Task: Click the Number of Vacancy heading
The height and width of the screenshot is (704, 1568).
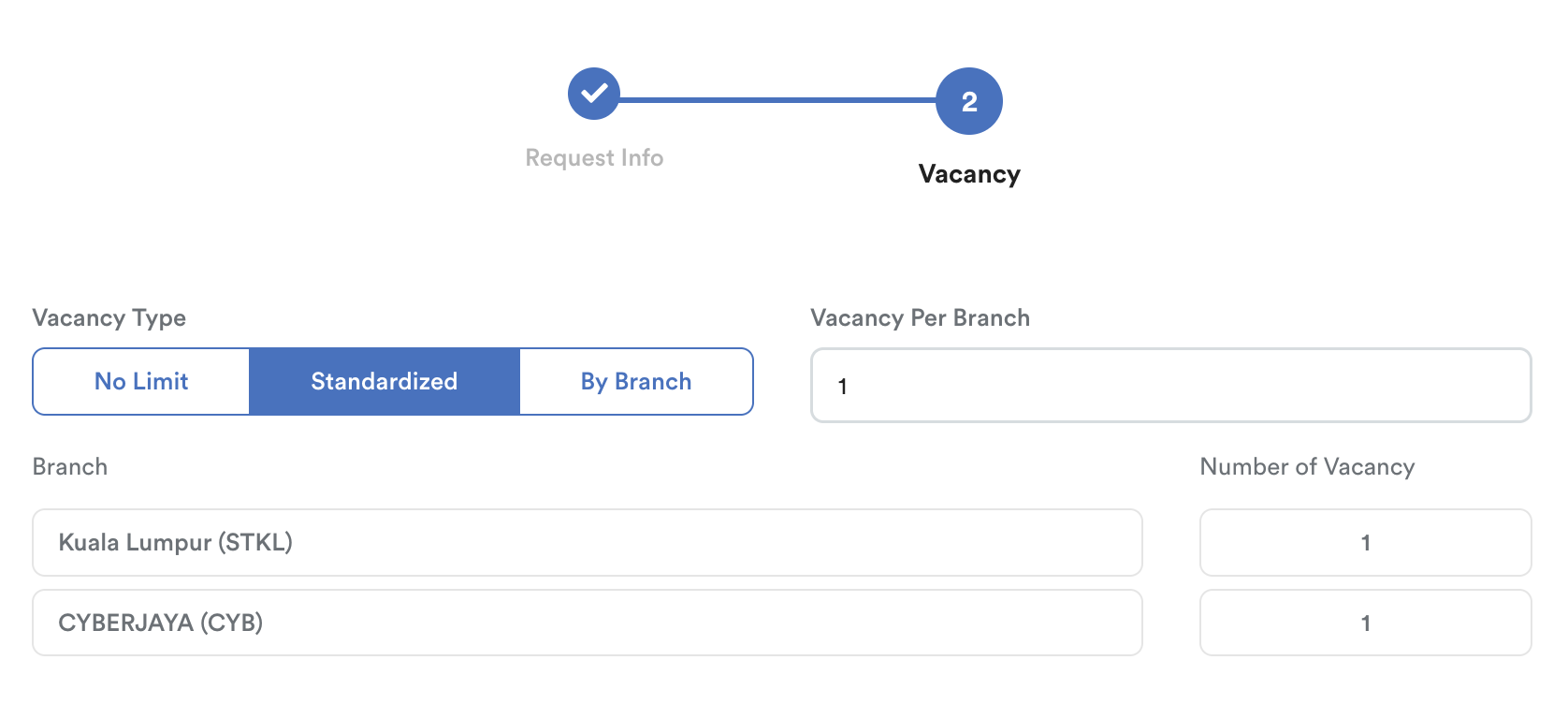Action: click(x=1307, y=467)
